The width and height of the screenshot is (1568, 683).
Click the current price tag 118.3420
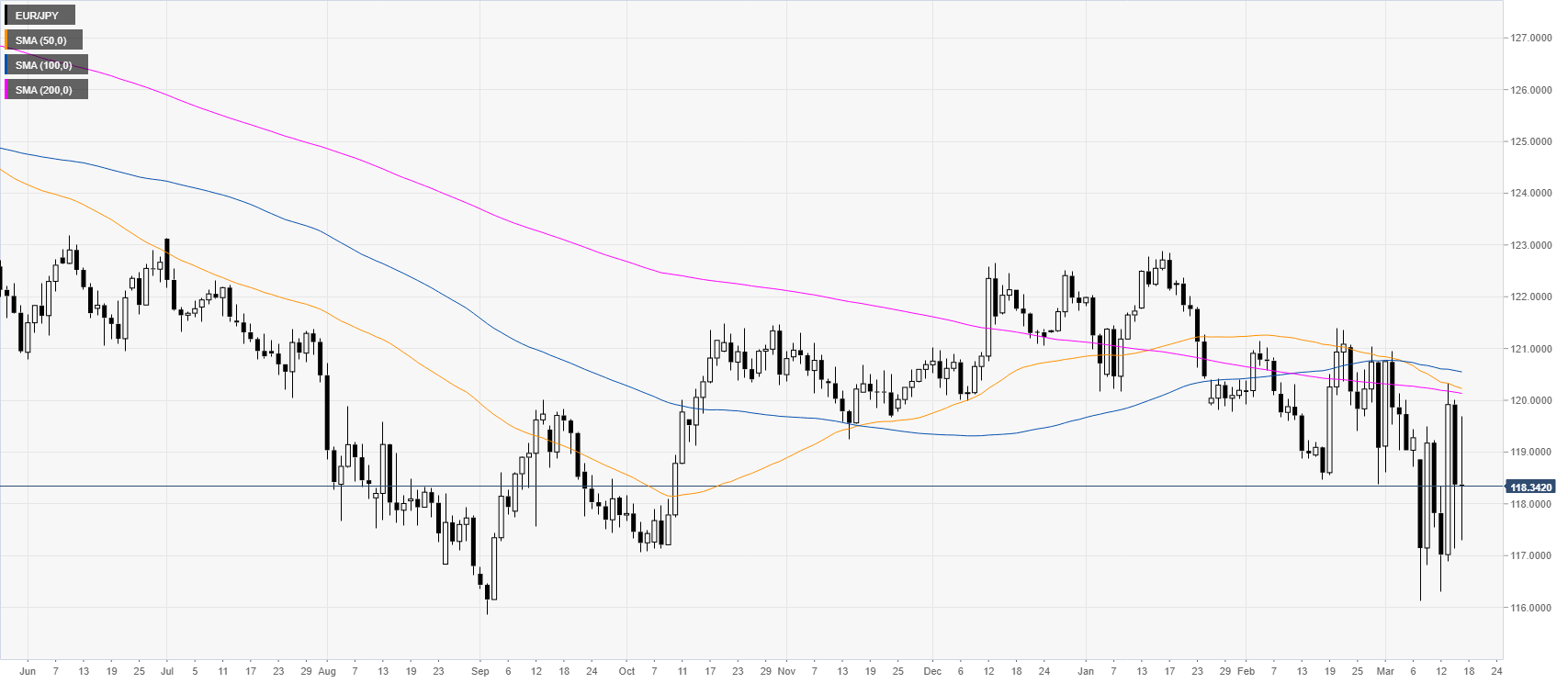pos(1530,487)
